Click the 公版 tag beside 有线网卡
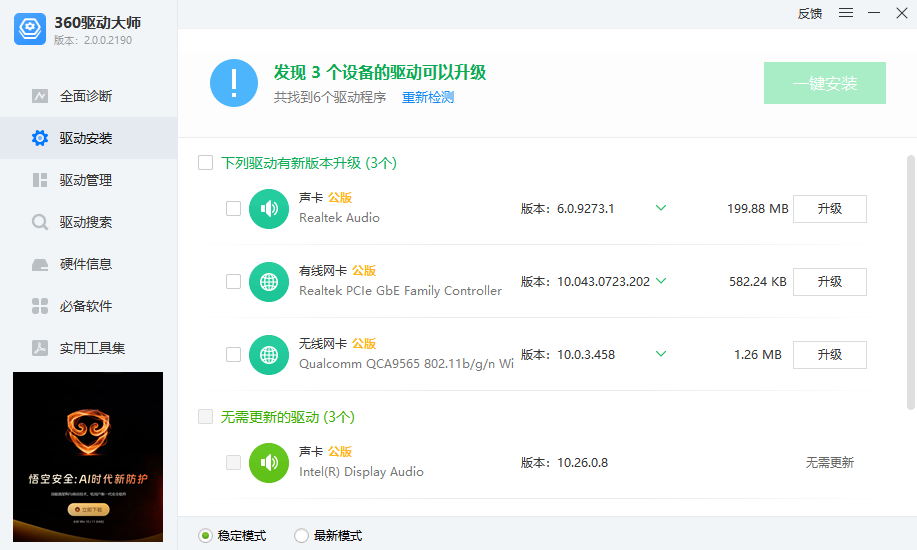The width and height of the screenshot is (917, 550). pos(364,271)
